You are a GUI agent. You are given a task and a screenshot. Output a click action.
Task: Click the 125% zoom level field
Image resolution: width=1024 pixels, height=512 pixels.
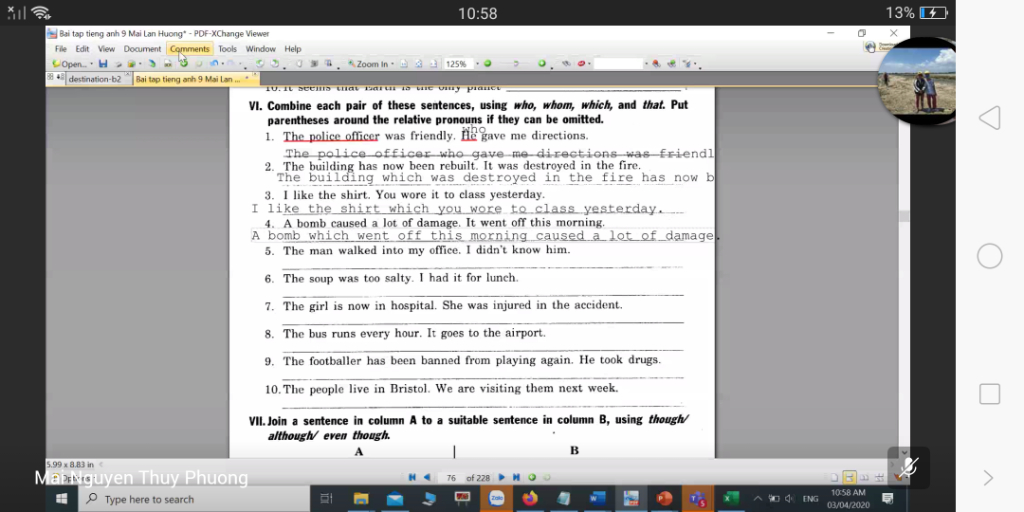pos(456,64)
